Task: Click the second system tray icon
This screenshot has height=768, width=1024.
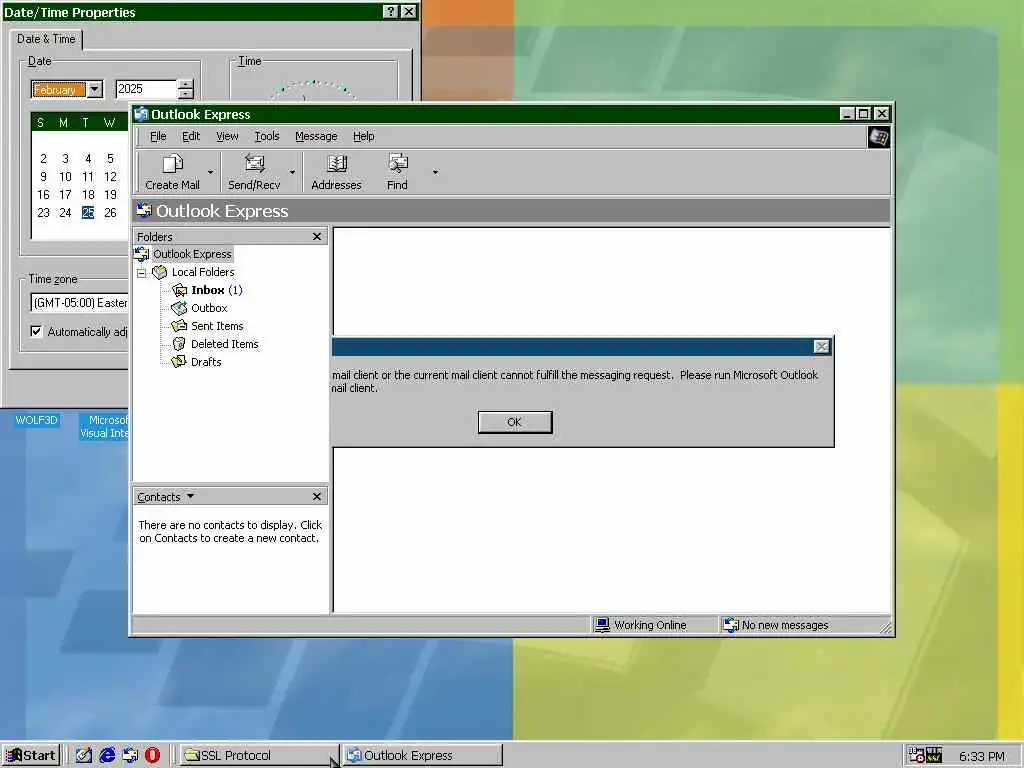Action: 934,756
